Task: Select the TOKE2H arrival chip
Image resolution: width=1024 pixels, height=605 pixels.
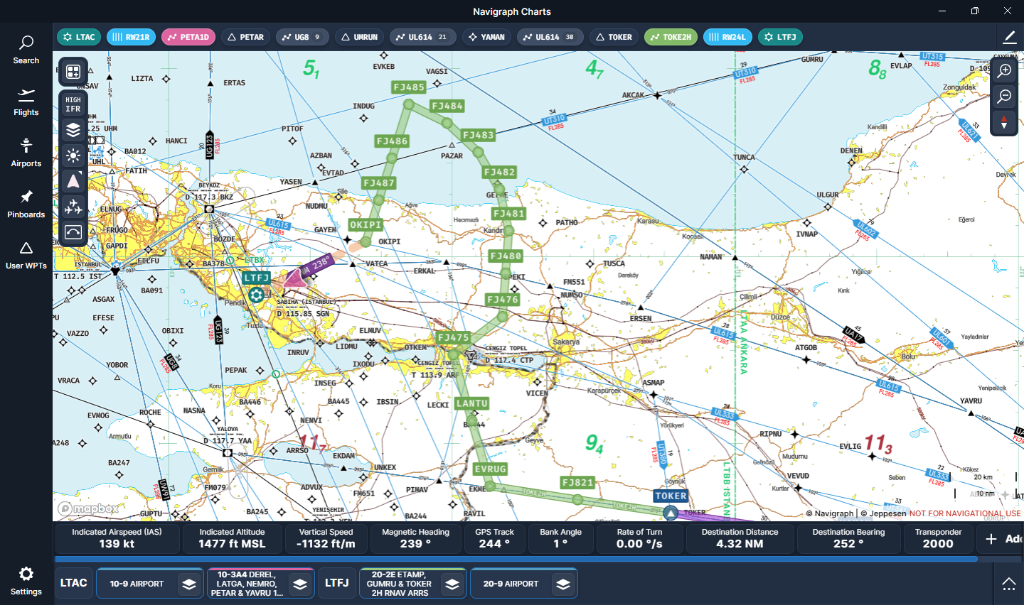Action: click(x=671, y=37)
